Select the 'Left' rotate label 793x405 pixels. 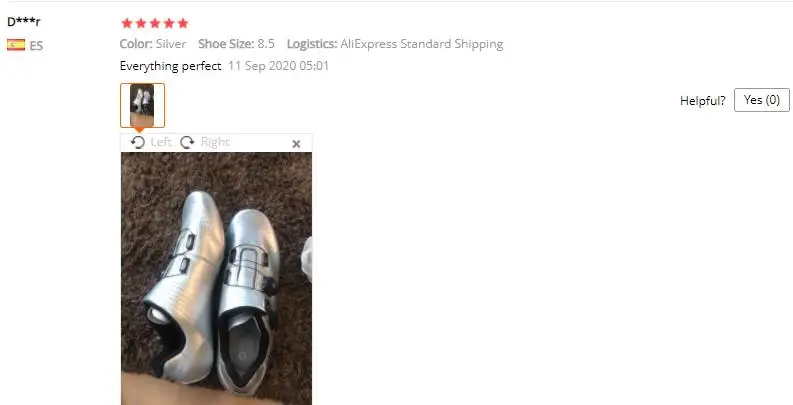click(x=161, y=142)
